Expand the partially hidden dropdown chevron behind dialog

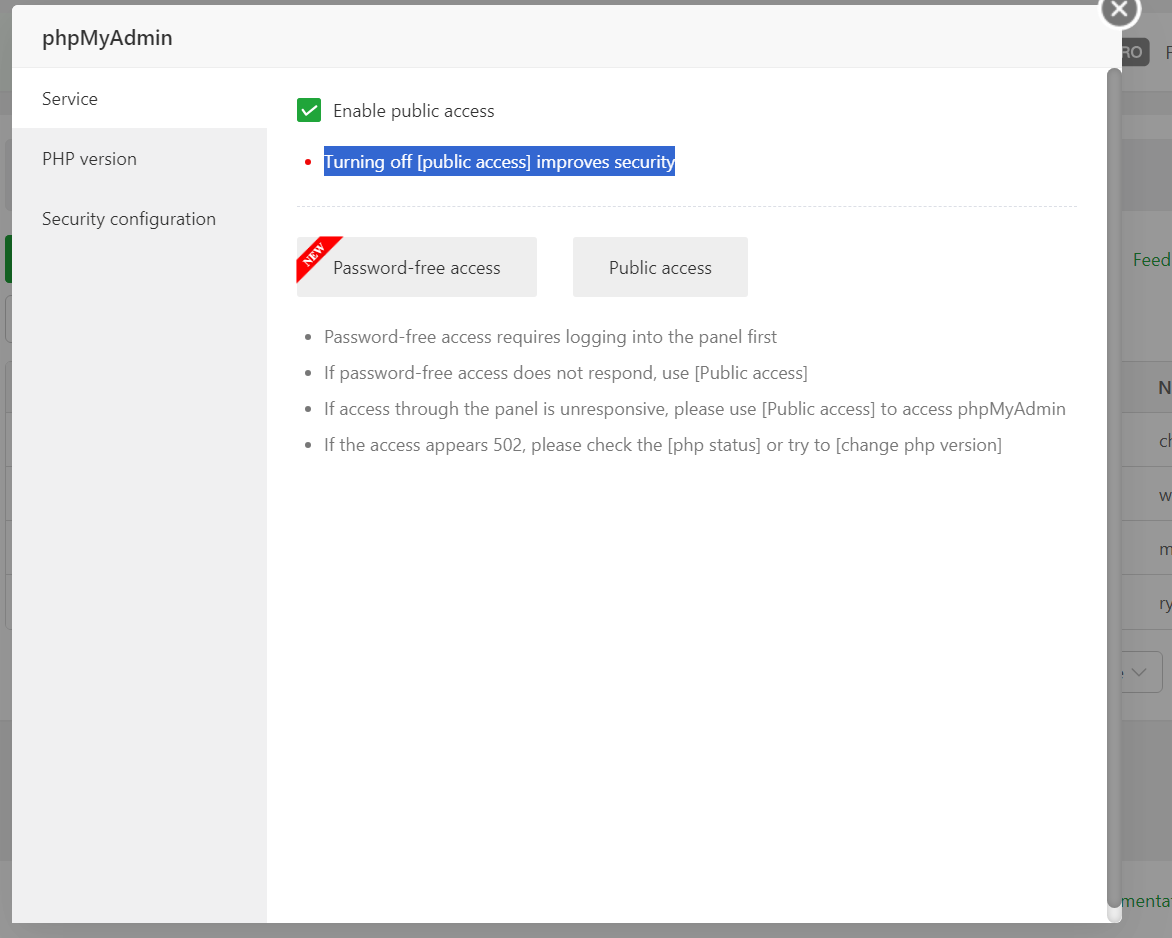[x=1140, y=672]
